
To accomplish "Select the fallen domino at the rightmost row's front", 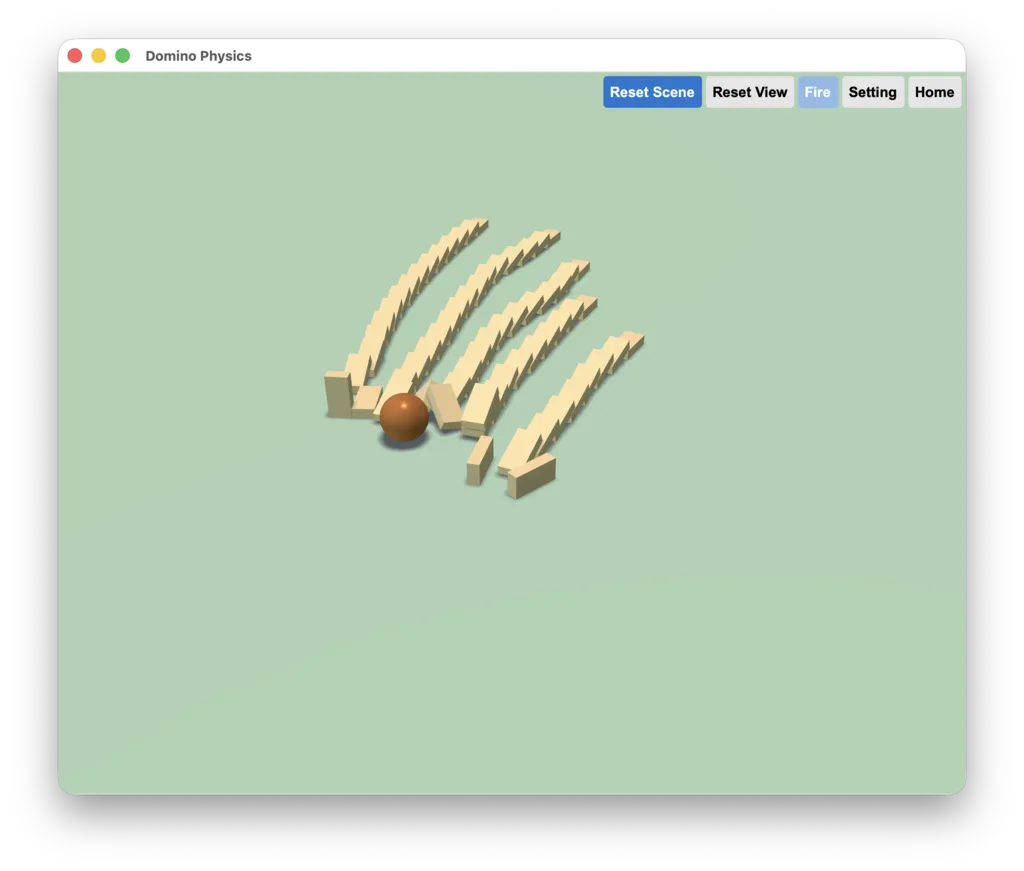I will 531,477.
